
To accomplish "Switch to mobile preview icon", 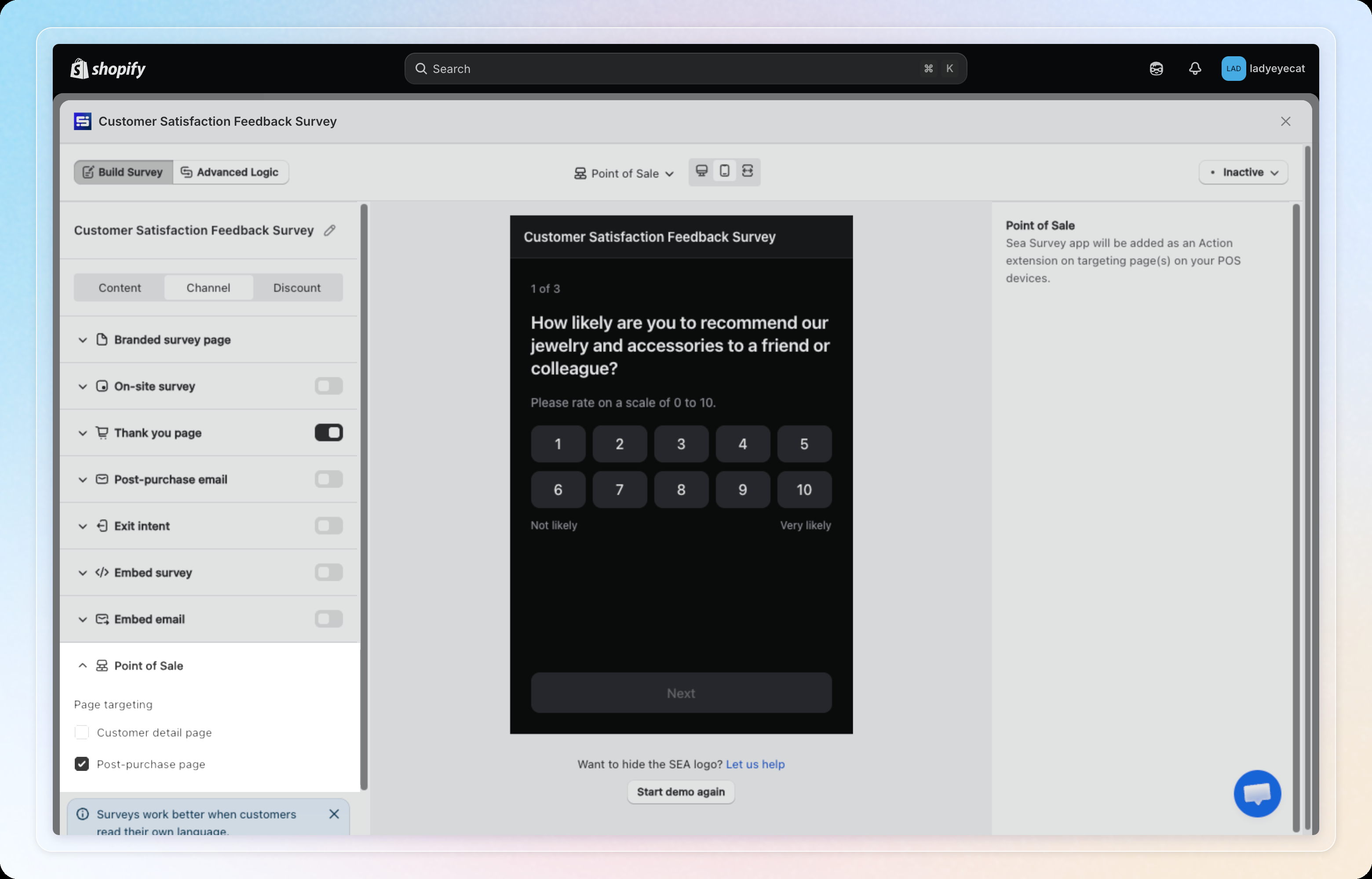I will (725, 171).
